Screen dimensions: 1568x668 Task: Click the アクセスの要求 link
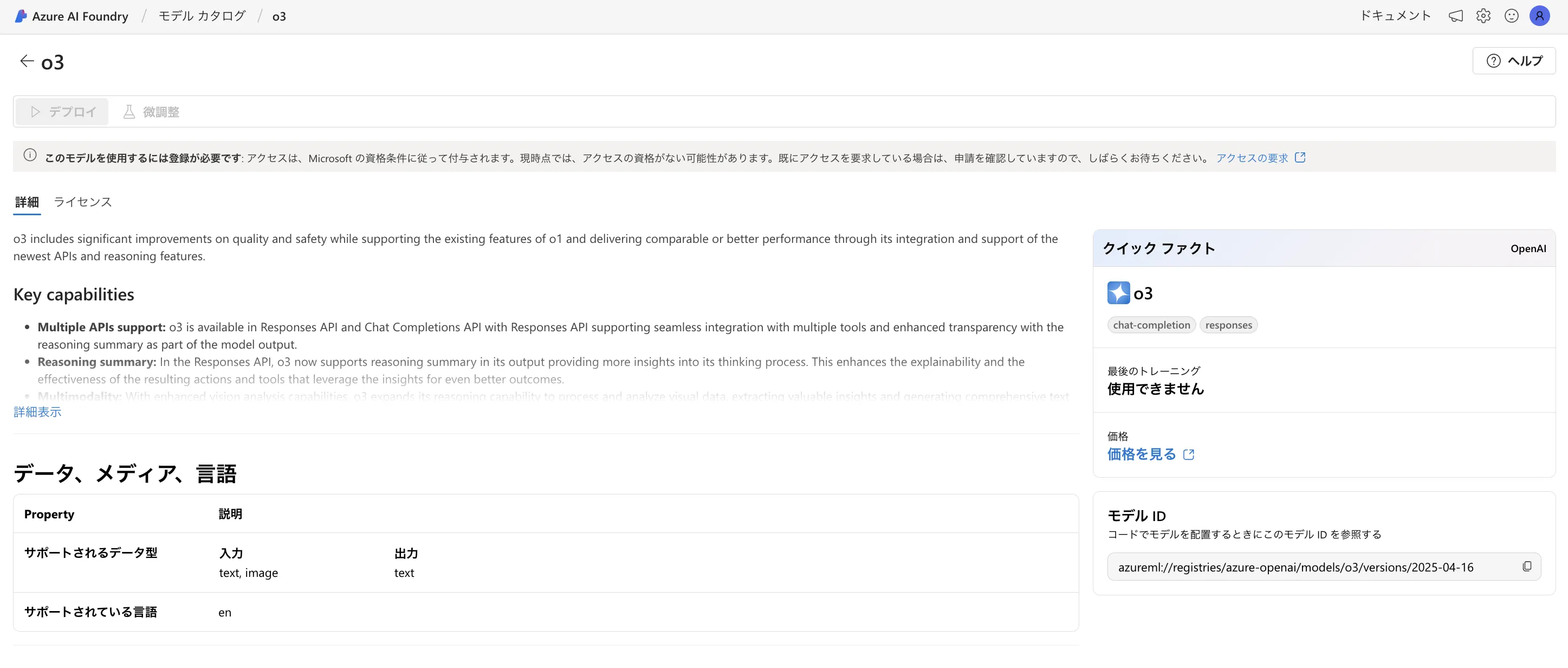(x=1252, y=158)
